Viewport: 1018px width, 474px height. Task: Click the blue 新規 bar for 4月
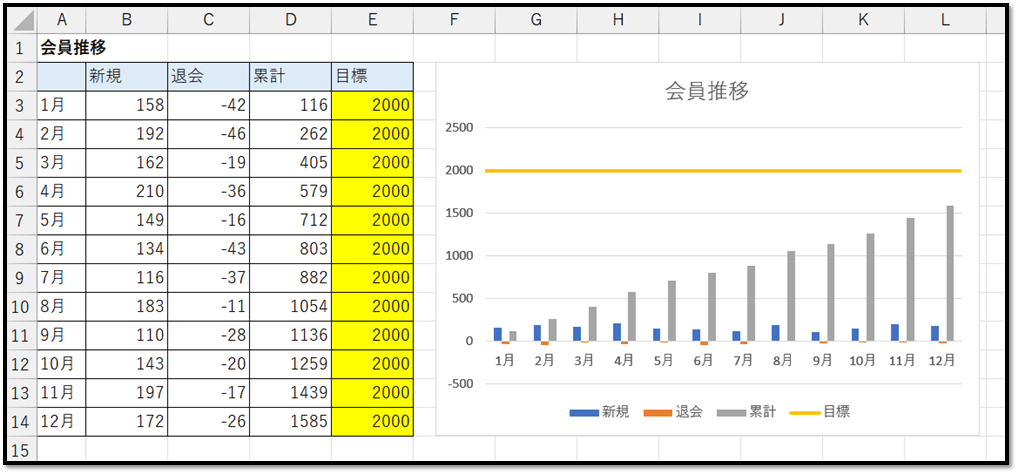click(616, 332)
